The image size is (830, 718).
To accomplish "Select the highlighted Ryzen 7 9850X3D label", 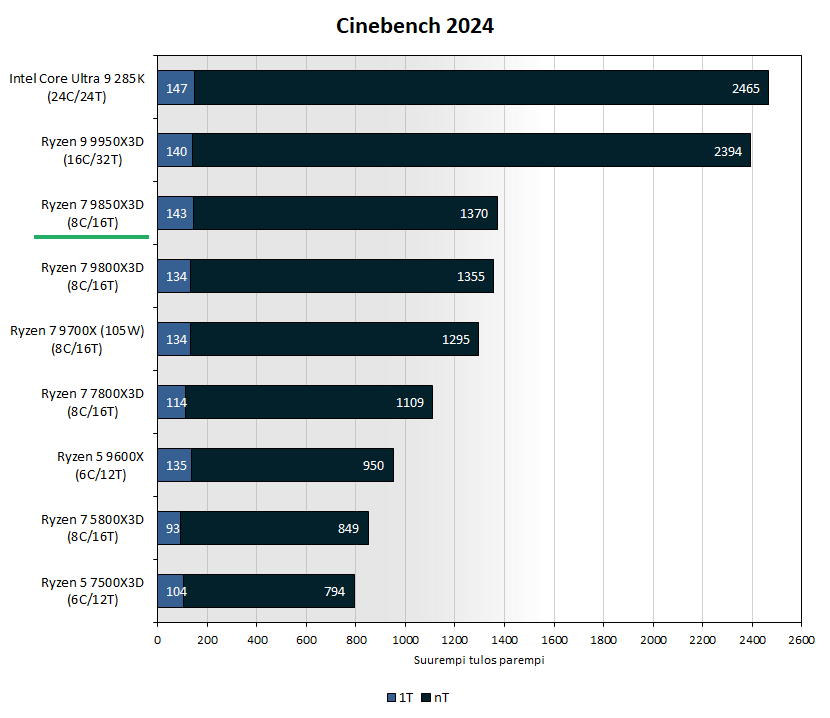I will [92, 213].
